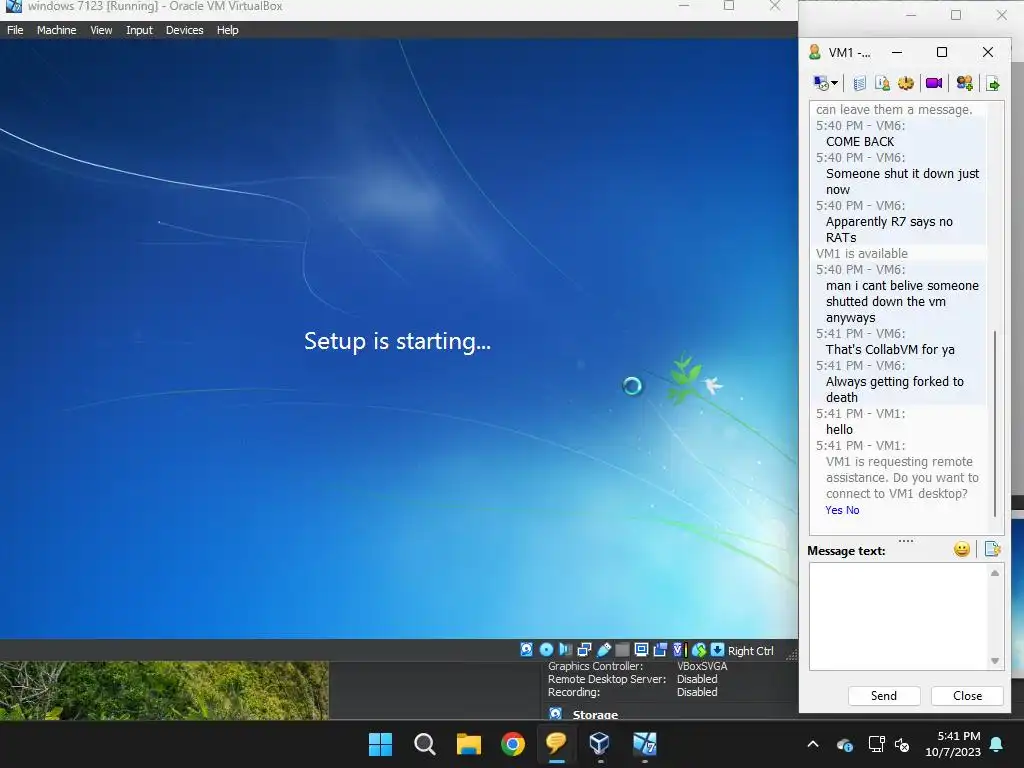Switch to the chat app taskbar icon
This screenshot has width=1024, height=768.
556,744
